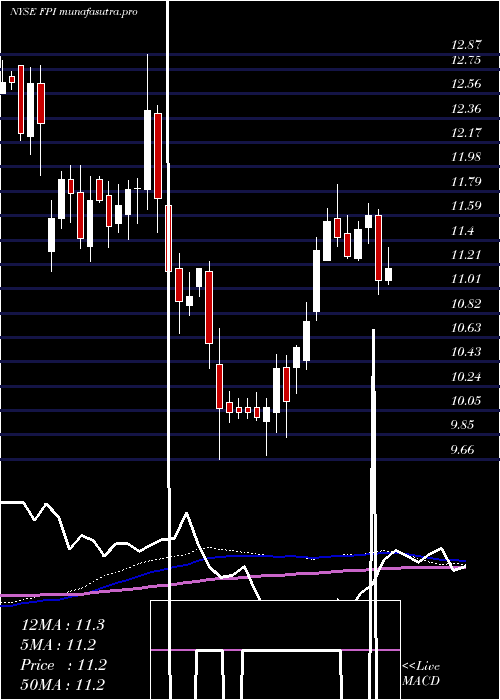500x700 pixels.
Task: Select the 10.82 price value
Action: pos(466,304)
